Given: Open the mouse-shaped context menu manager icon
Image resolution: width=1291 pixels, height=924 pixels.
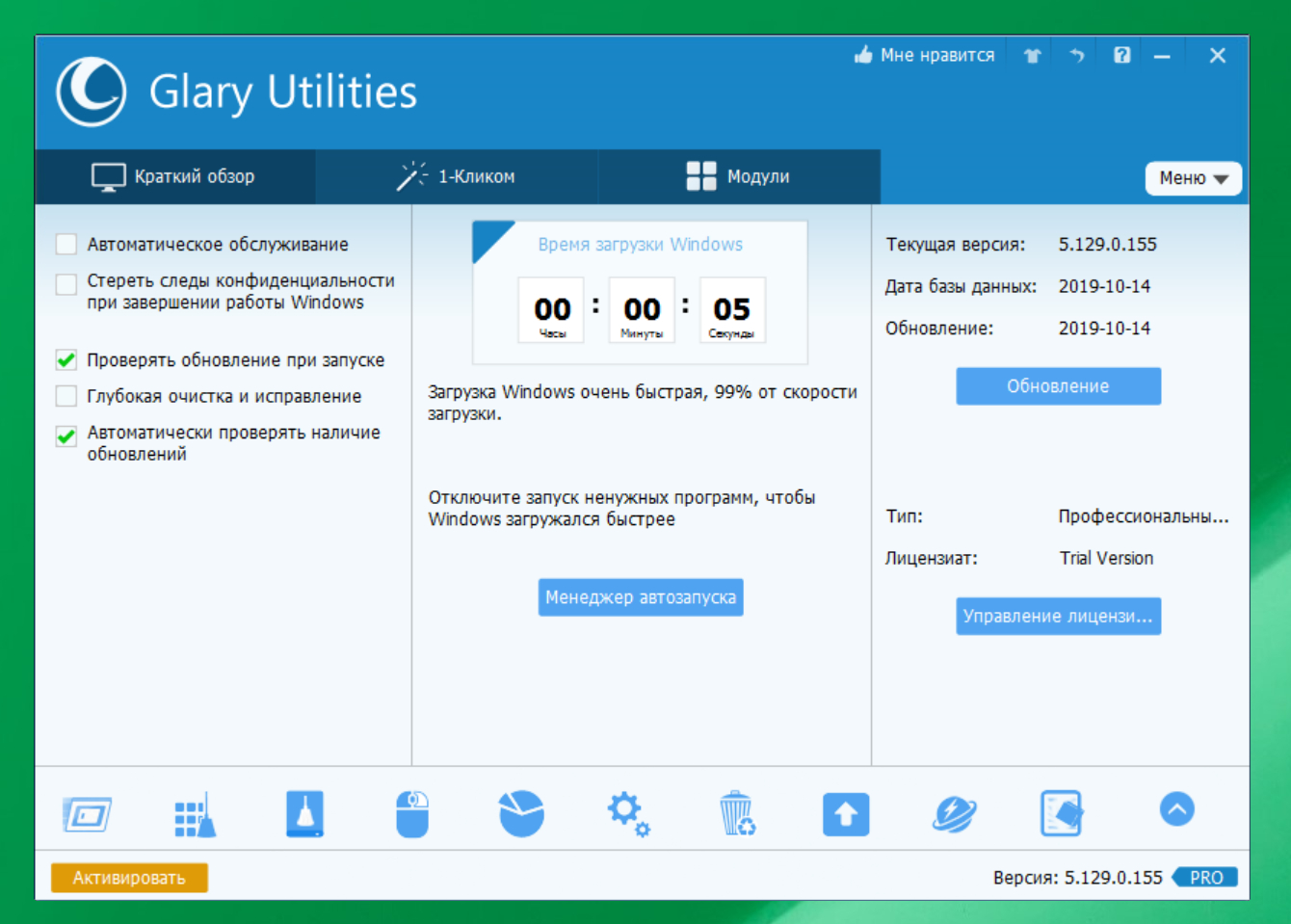Looking at the screenshot, I should (x=412, y=814).
